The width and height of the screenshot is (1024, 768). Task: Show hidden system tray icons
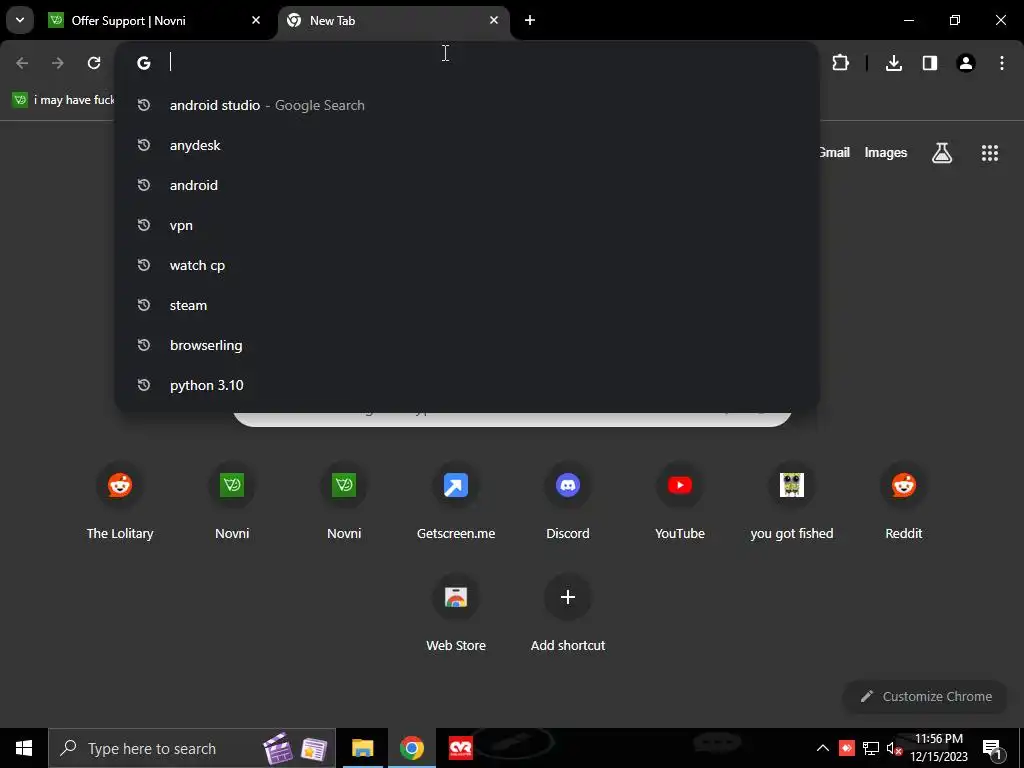tap(823, 748)
